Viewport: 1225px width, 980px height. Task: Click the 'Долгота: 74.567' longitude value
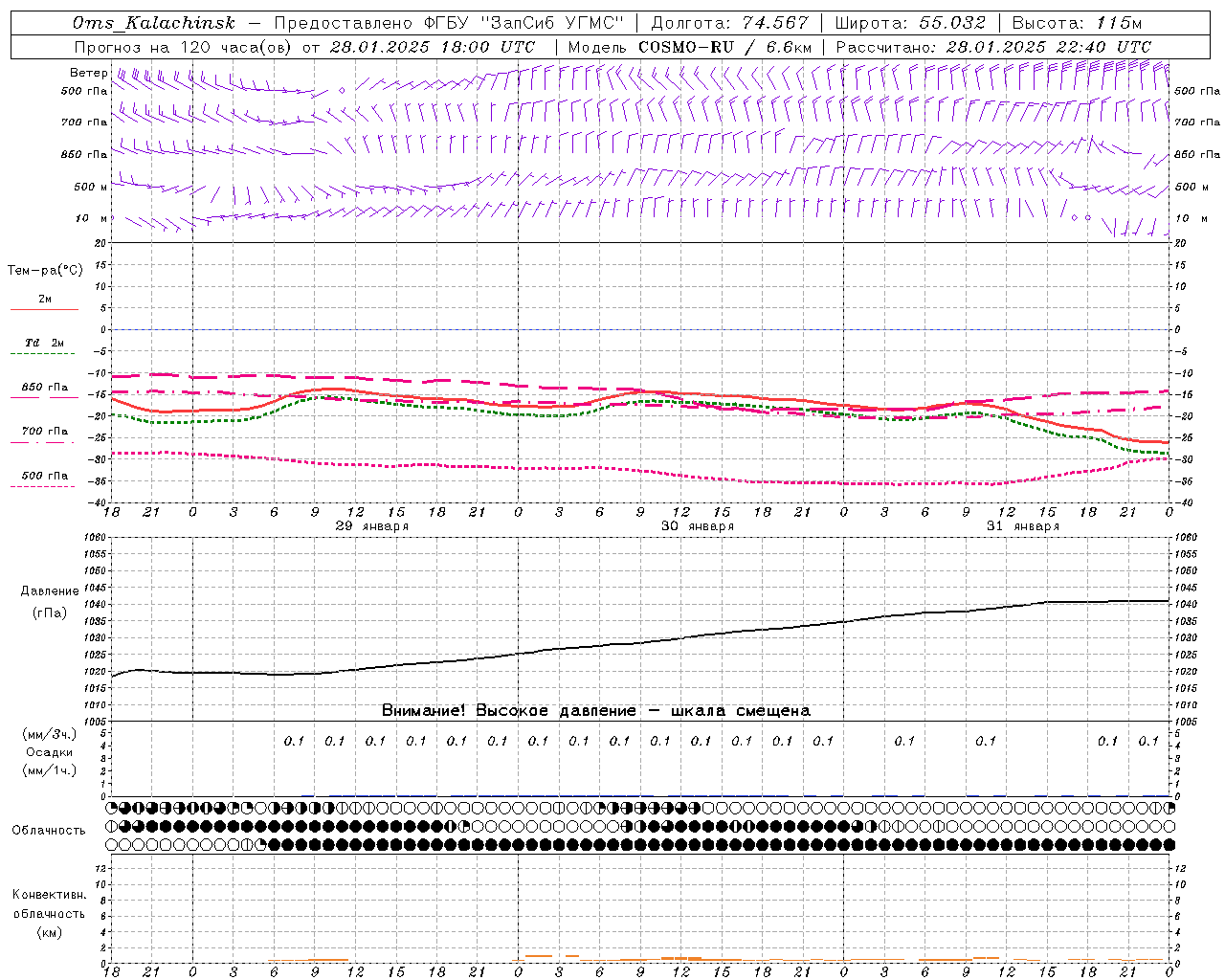(x=729, y=23)
